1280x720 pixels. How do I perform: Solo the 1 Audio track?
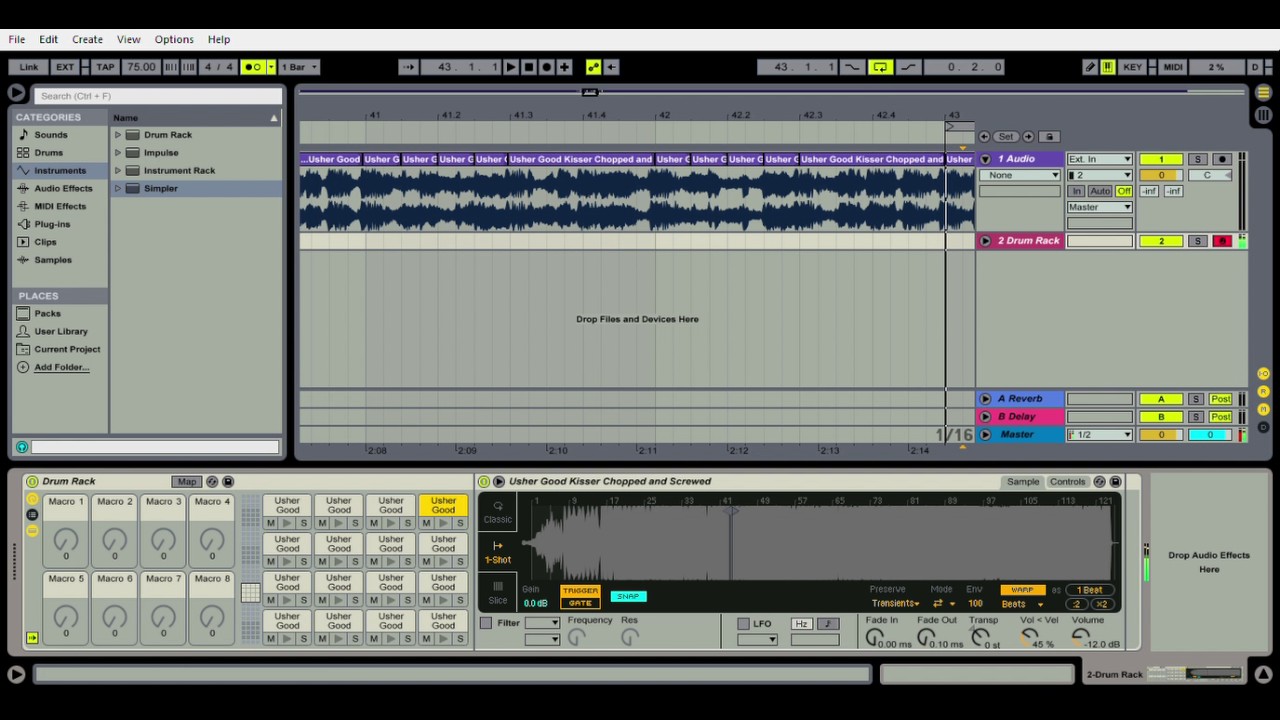click(x=1197, y=159)
